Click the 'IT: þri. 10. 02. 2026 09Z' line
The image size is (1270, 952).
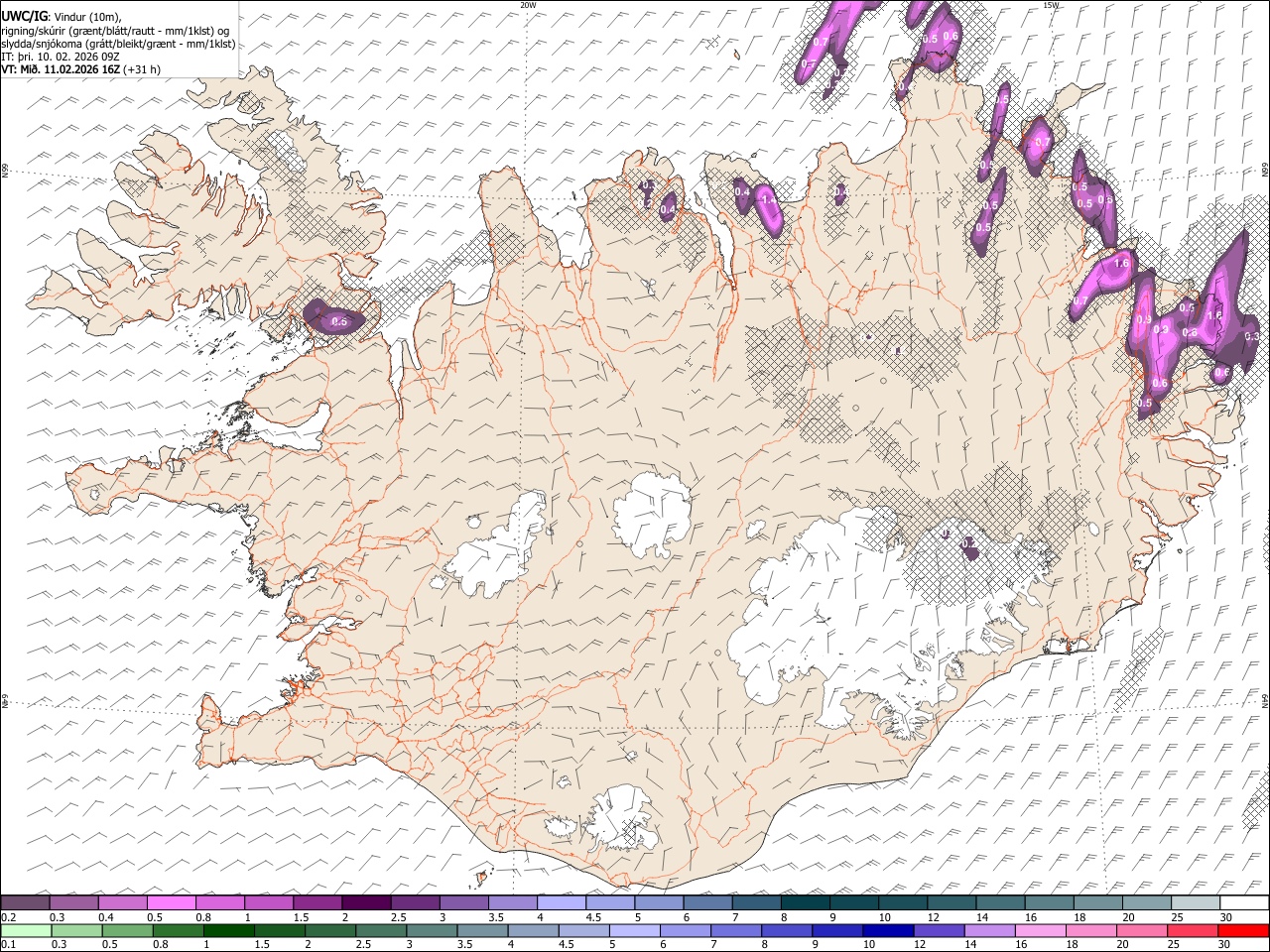[x=61, y=57]
